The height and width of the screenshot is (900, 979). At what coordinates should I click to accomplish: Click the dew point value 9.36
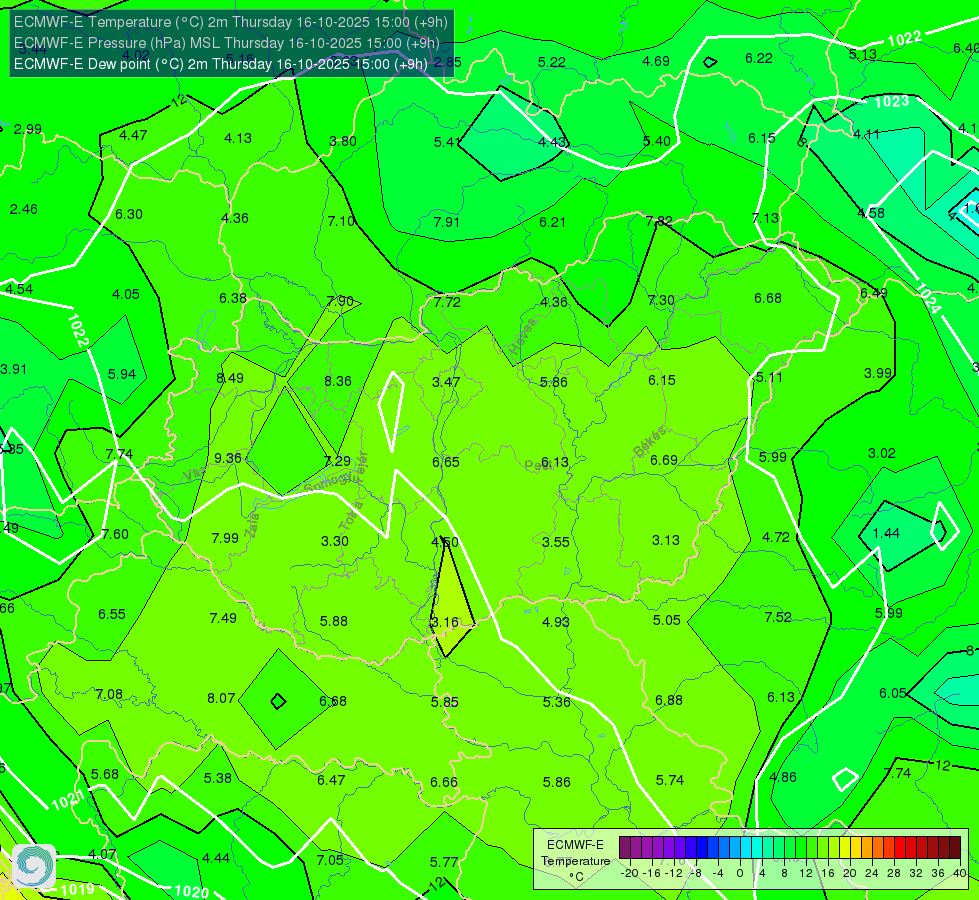coord(228,458)
